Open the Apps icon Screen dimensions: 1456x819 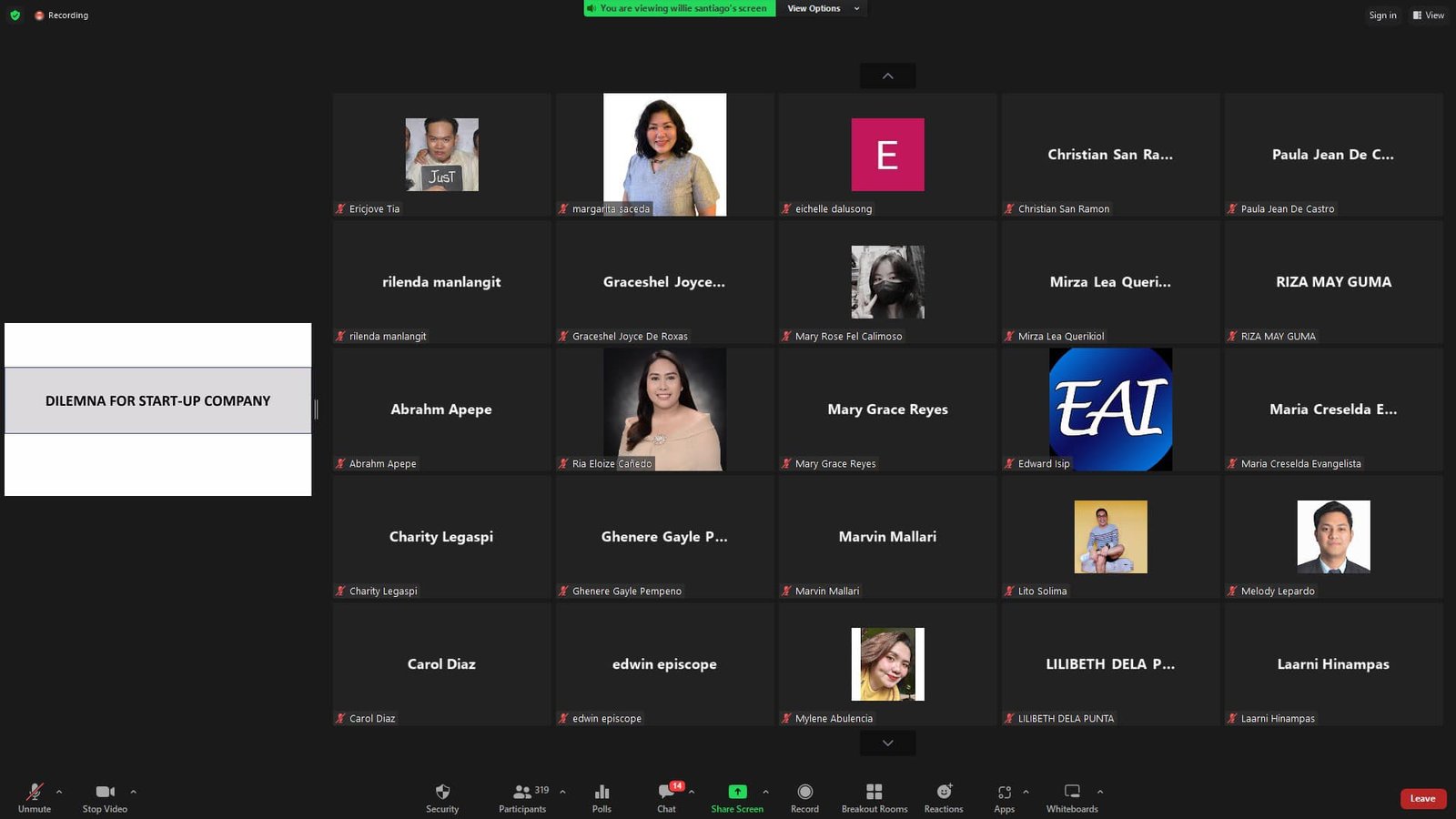tap(1004, 792)
